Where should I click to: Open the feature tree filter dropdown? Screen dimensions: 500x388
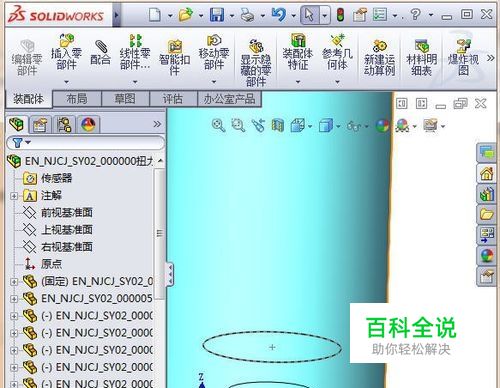(x=21, y=143)
